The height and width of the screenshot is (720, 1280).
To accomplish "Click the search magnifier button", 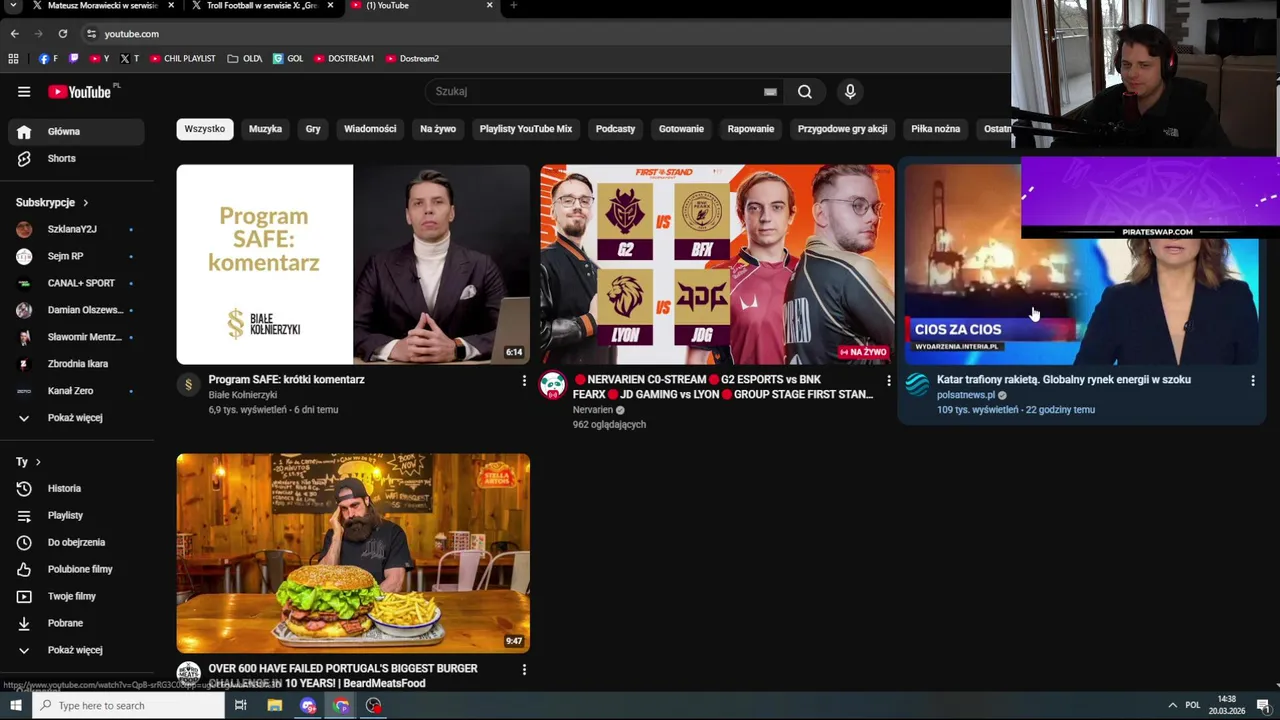I will (805, 92).
